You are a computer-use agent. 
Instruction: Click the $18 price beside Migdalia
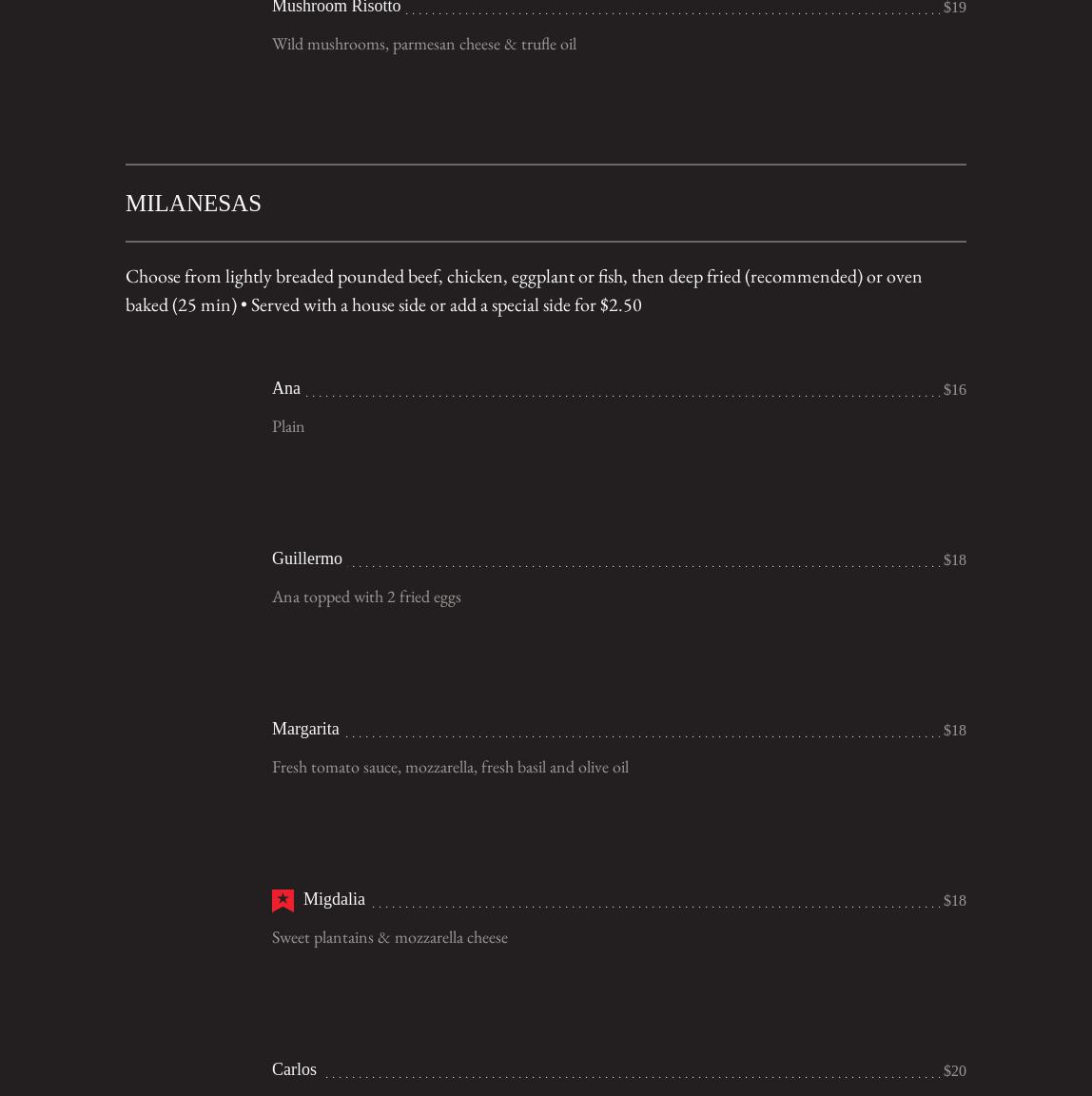coord(954,901)
